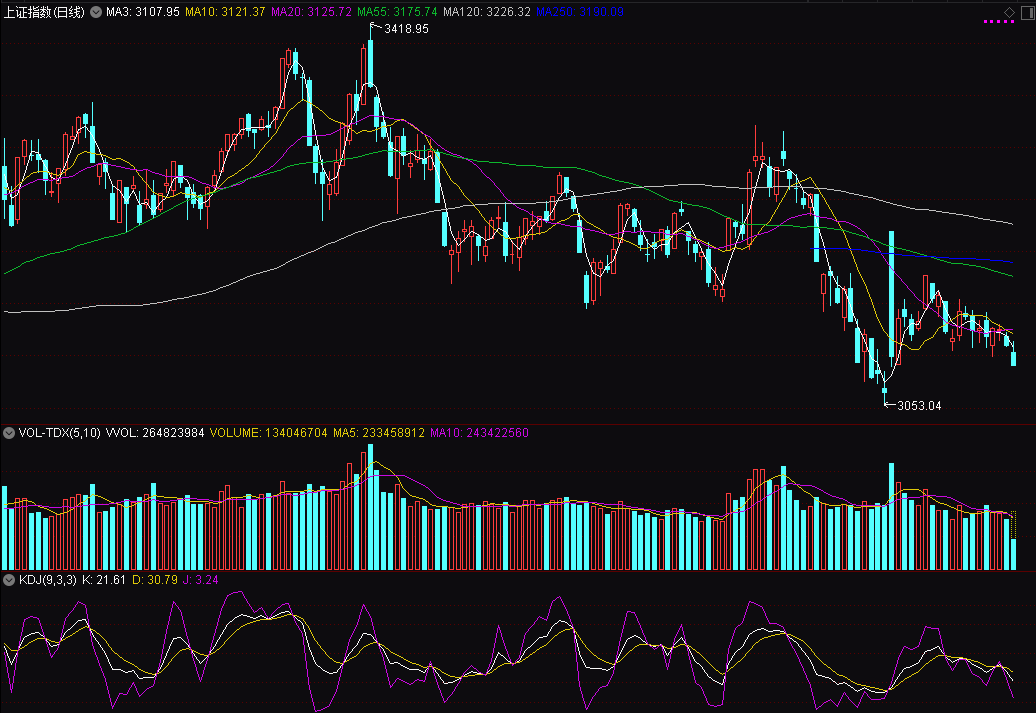Select the MA3 moving average label

143,11
